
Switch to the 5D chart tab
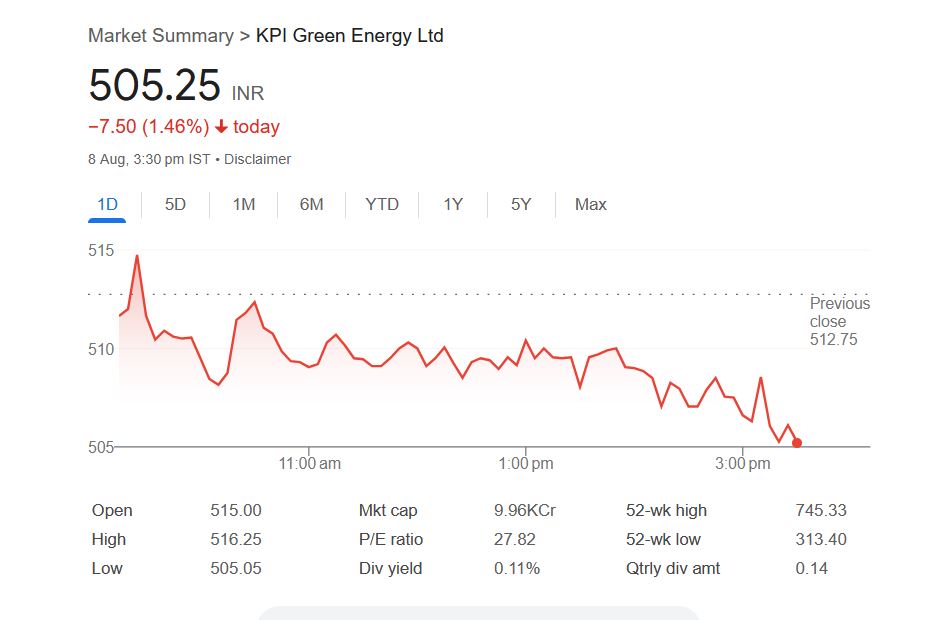(x=175, y=205)
